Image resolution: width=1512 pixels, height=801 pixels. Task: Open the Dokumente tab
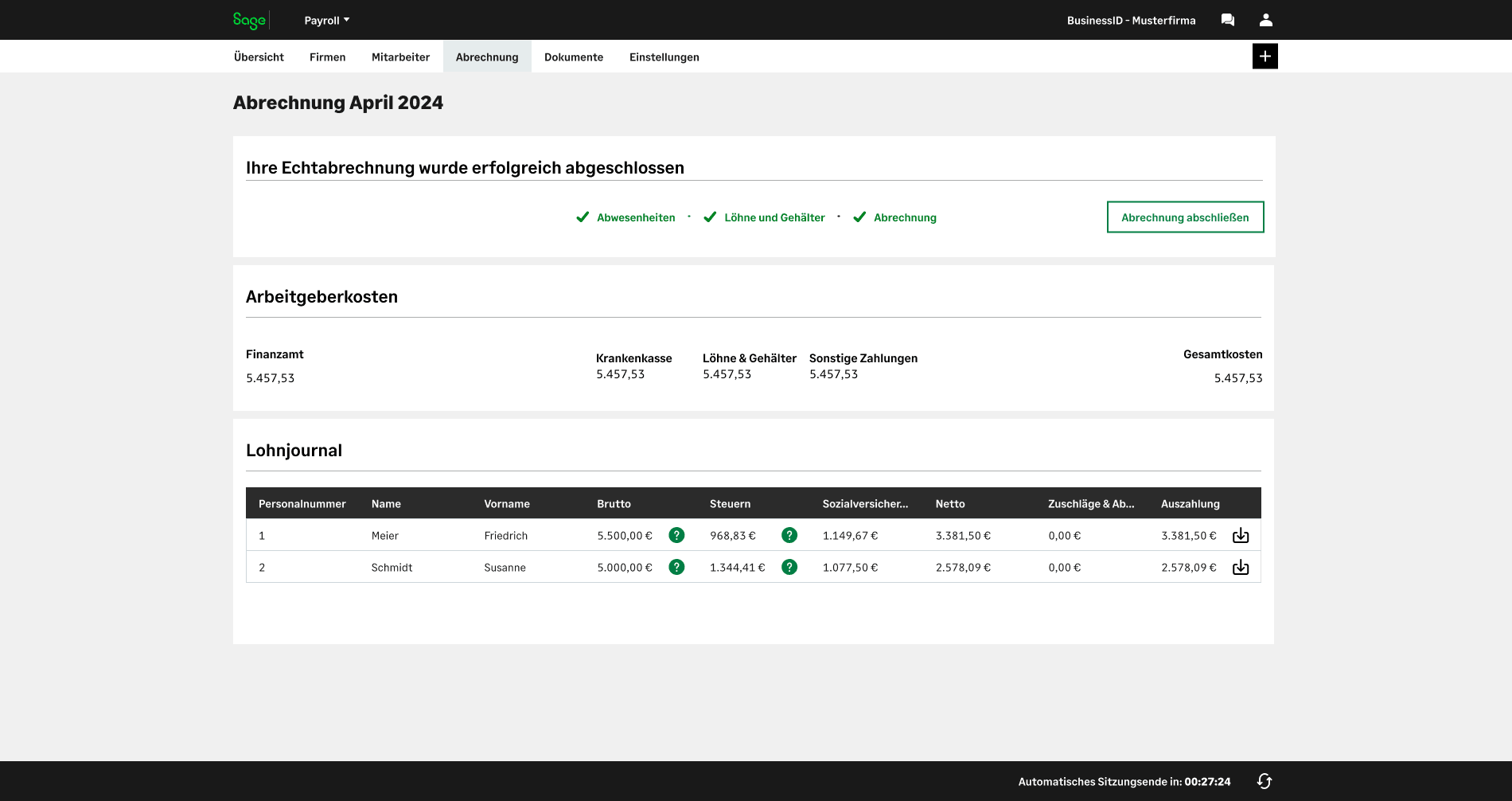(574, 57)
